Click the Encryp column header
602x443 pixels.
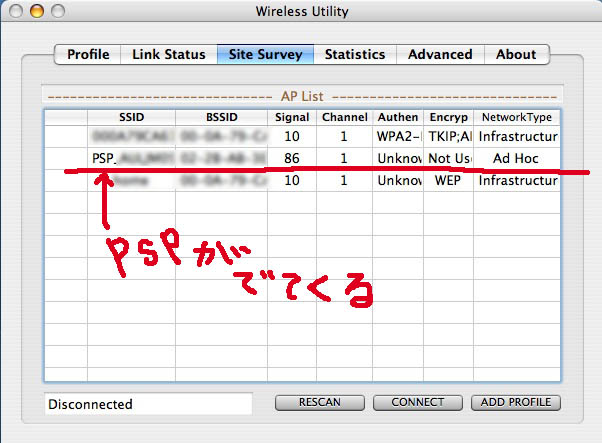point(446,117)
